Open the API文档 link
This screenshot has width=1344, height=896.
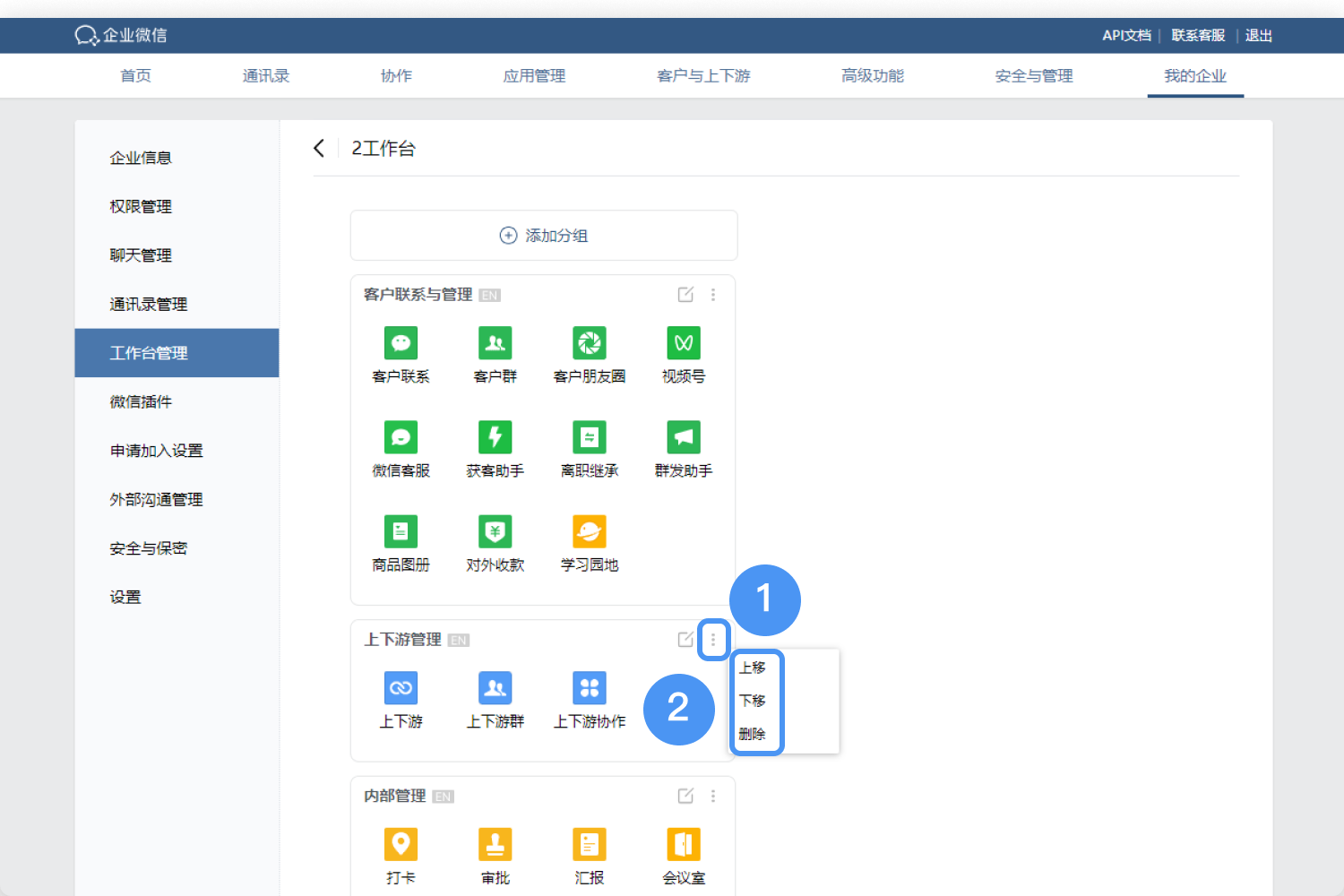tap(1126, 35)
